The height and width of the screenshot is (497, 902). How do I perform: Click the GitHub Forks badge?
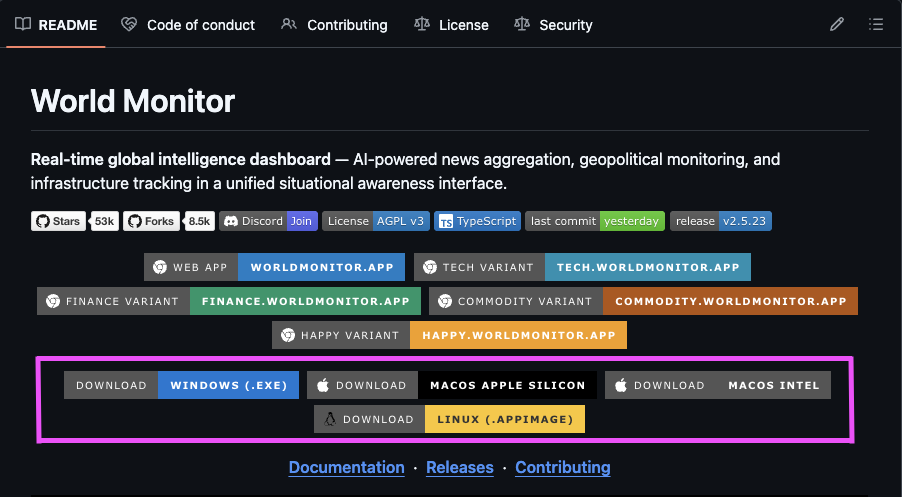click(151, 221)
